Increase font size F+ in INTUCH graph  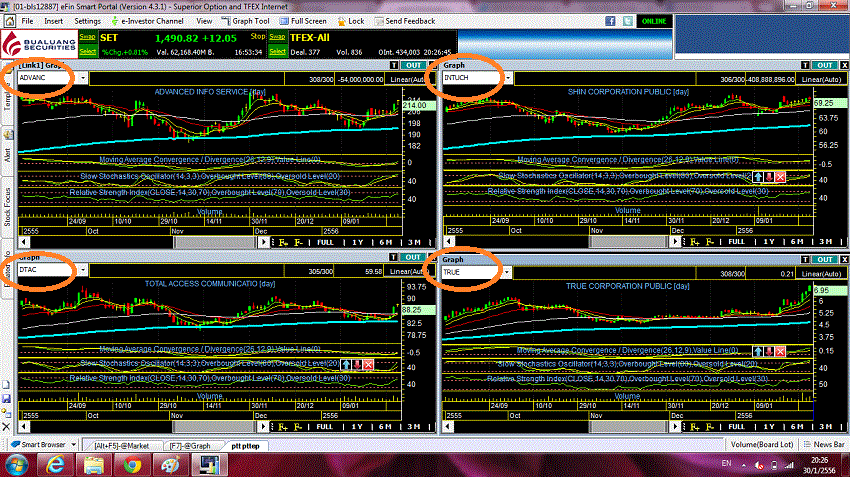[x=695, y=242]
